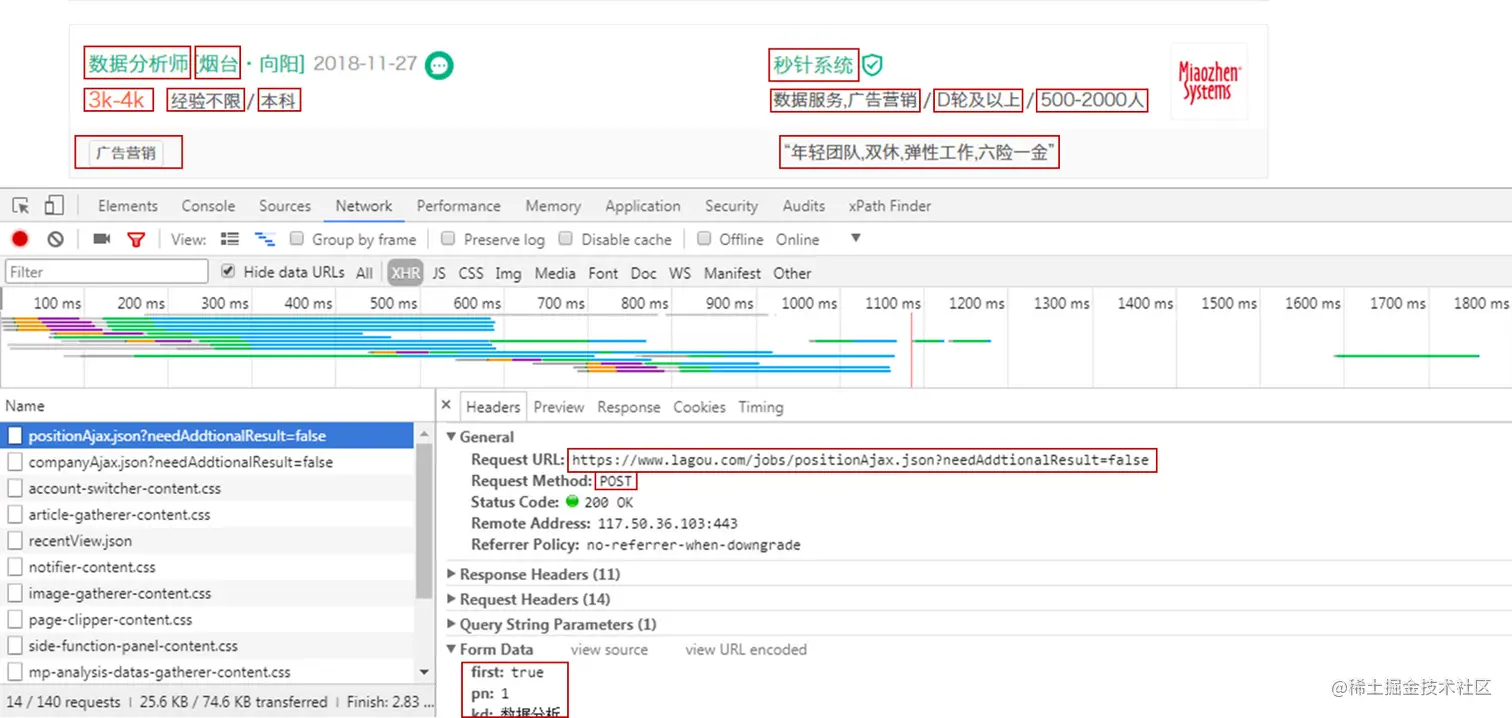The width and height of the screenshot is (1512, 718).
Task: Toggle device toolbar icon
Action: tap(54, 206)
